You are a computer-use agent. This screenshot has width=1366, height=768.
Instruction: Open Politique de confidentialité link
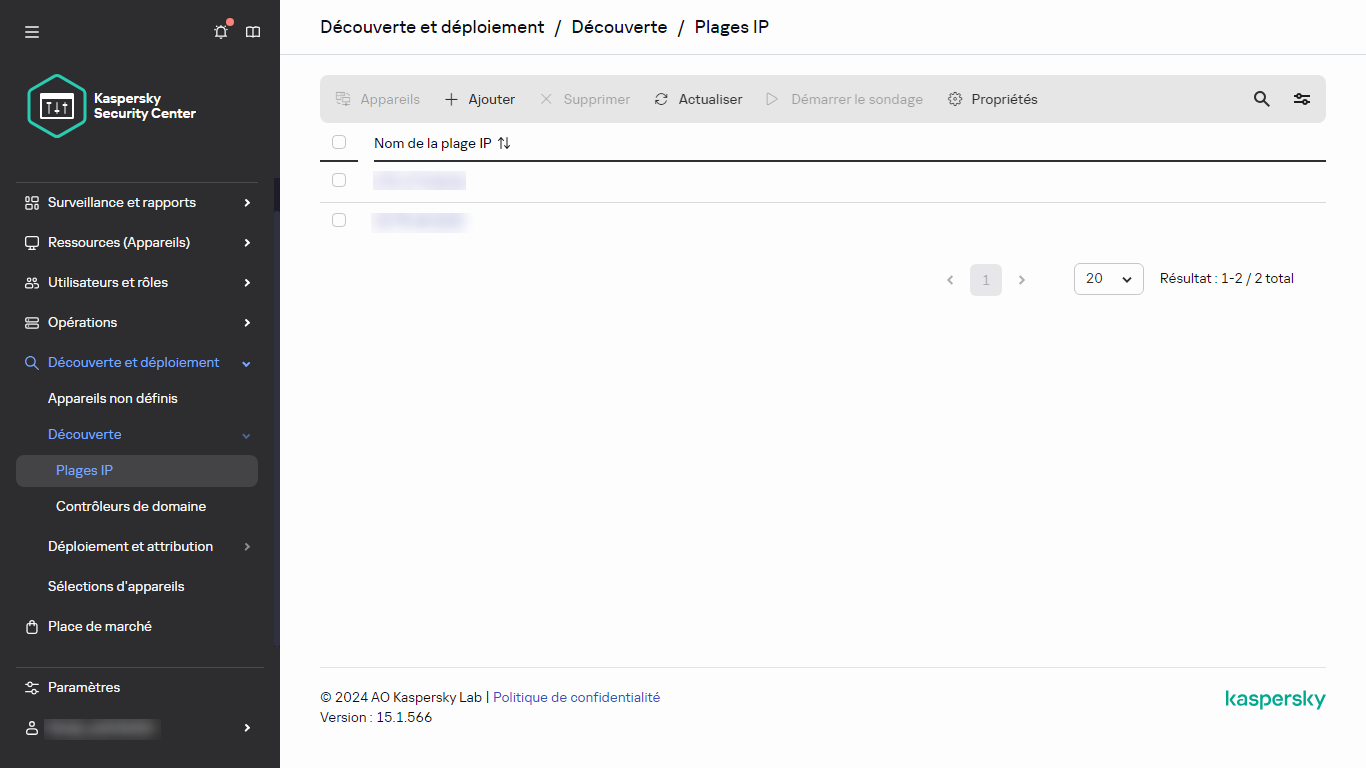pos(576,697)
